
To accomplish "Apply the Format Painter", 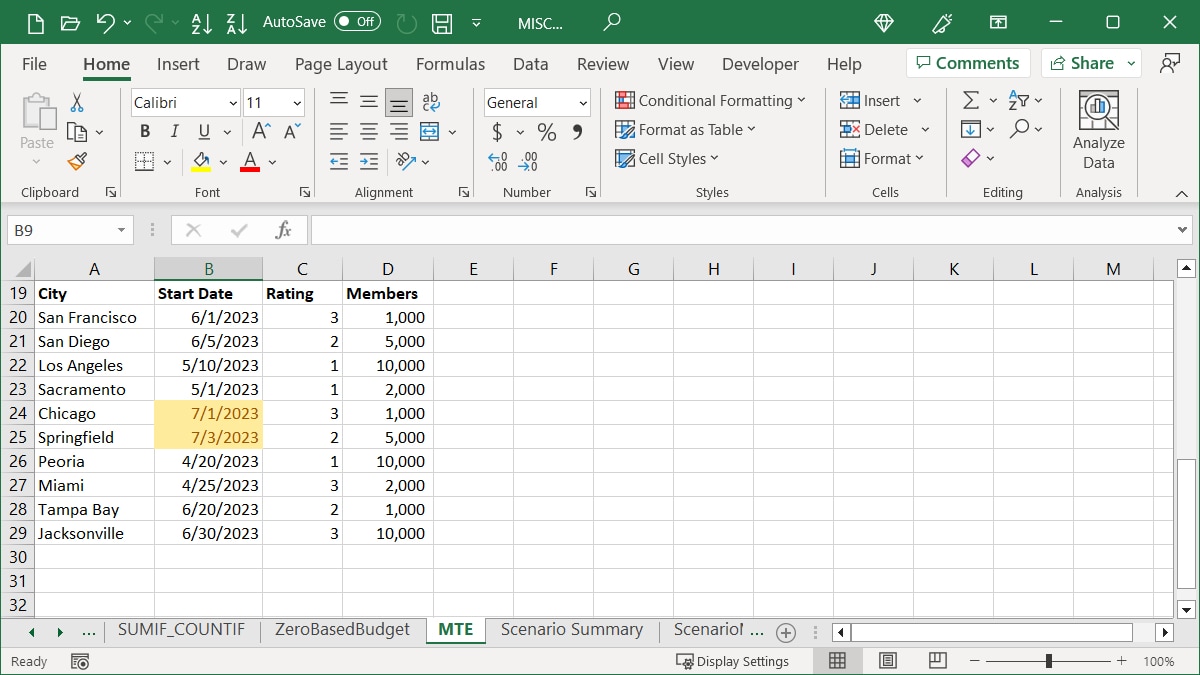I will pyautogui.click(x=77, y=161).
